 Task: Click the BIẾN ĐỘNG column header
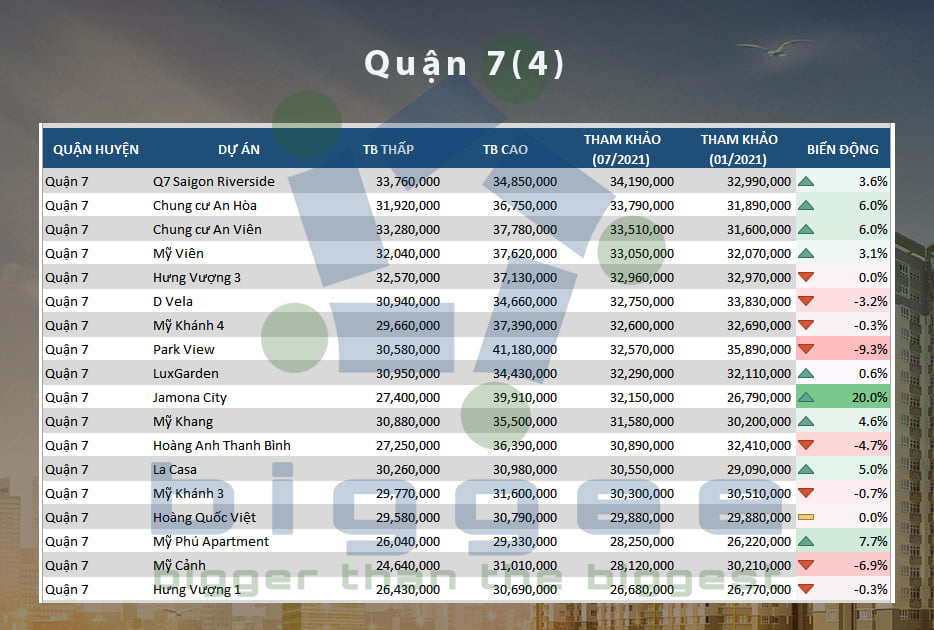(842, 149)
